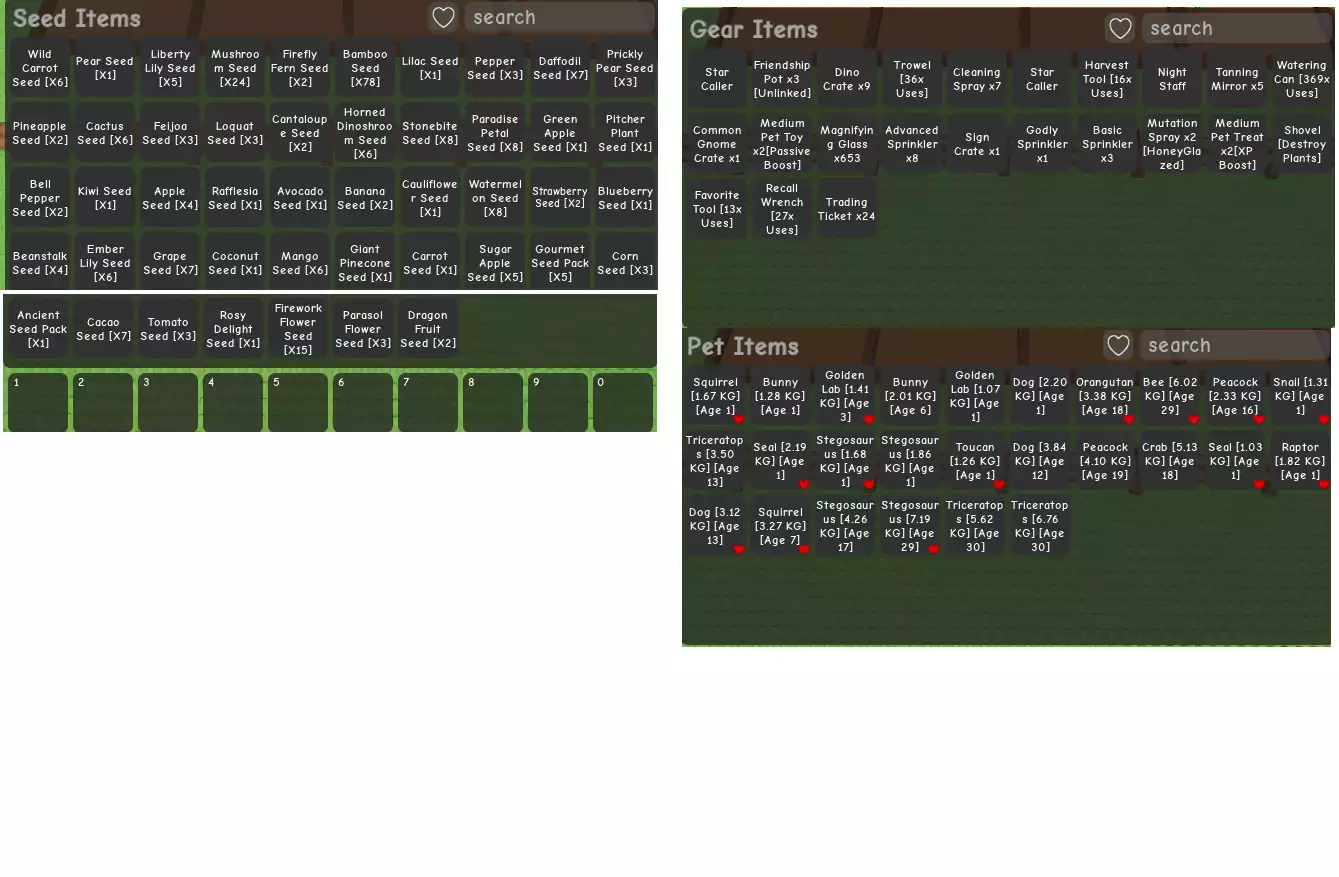
Task: Select the Firework Flower Seed [X15]
Action: coord(298,329)
